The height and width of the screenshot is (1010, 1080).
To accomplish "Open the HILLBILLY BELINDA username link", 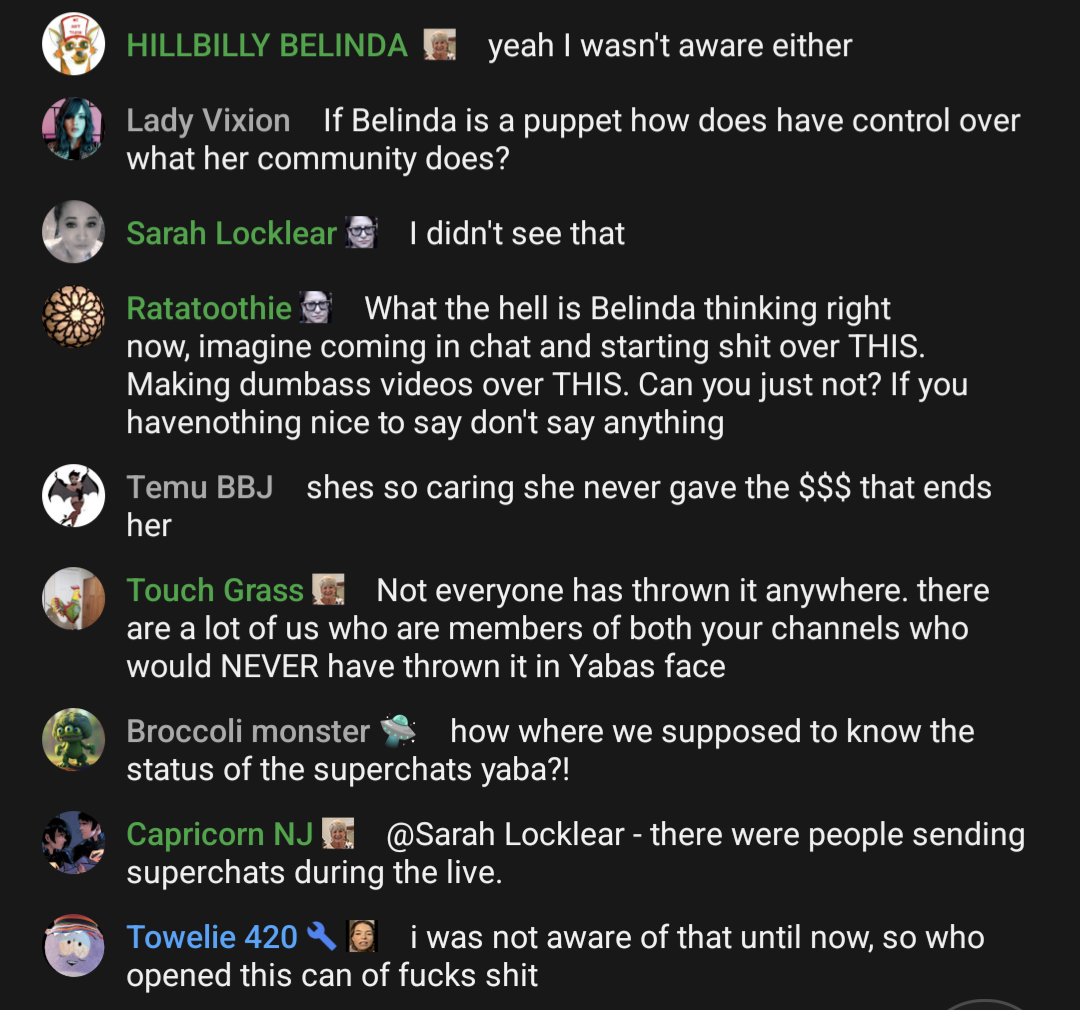I will 267,45.
